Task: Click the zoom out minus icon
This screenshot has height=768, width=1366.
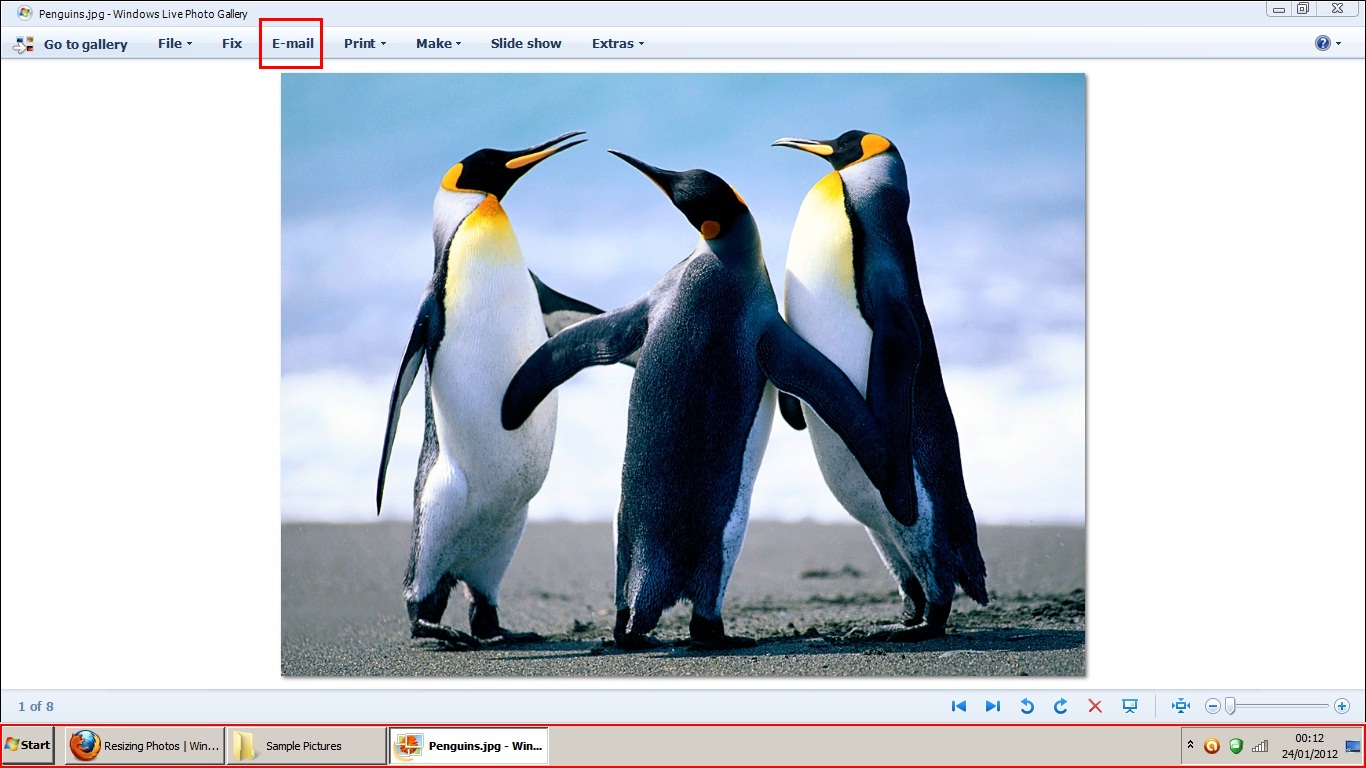Action: (1213, 706)
